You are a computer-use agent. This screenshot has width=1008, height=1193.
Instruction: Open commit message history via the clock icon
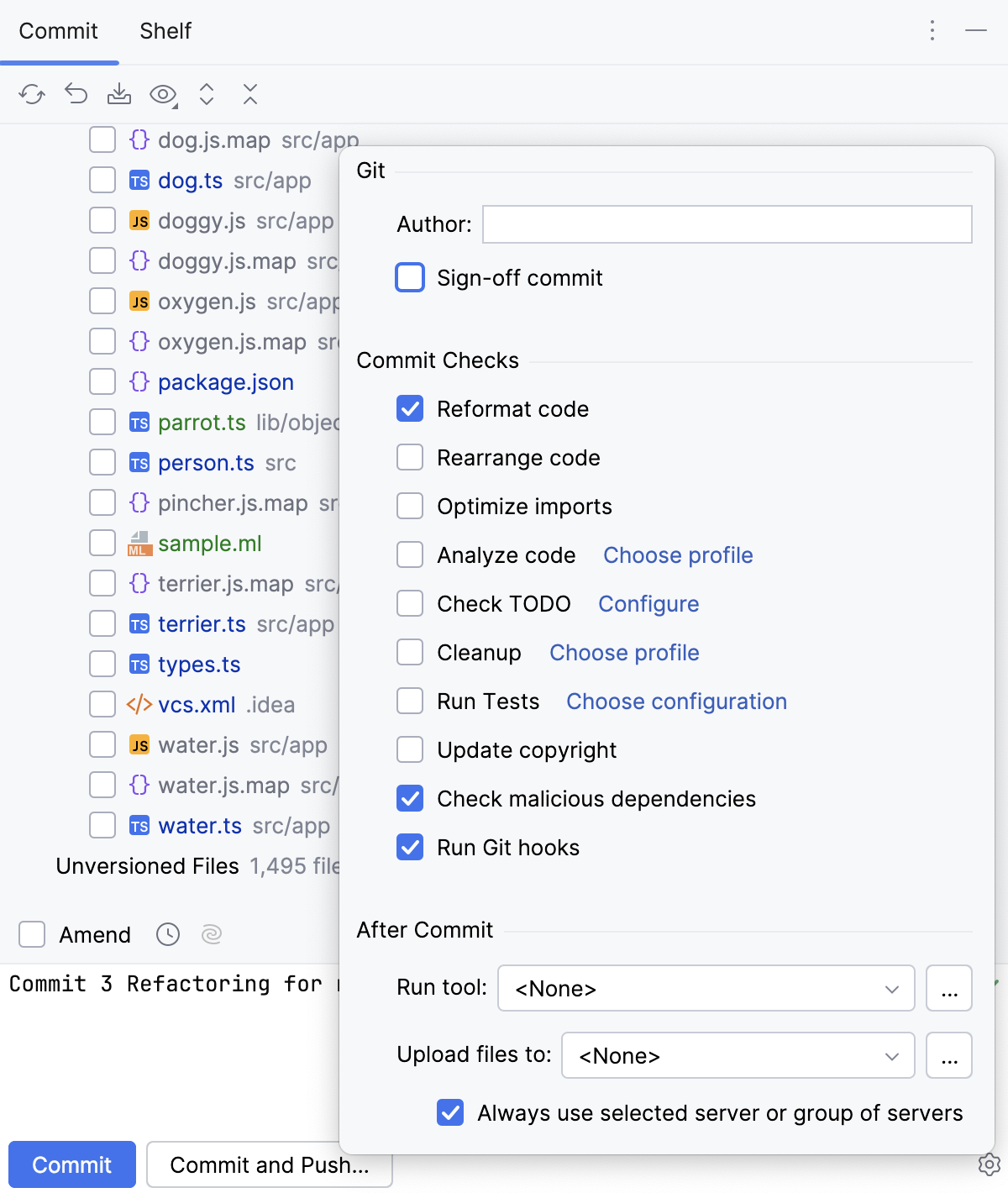click(167, 934)
